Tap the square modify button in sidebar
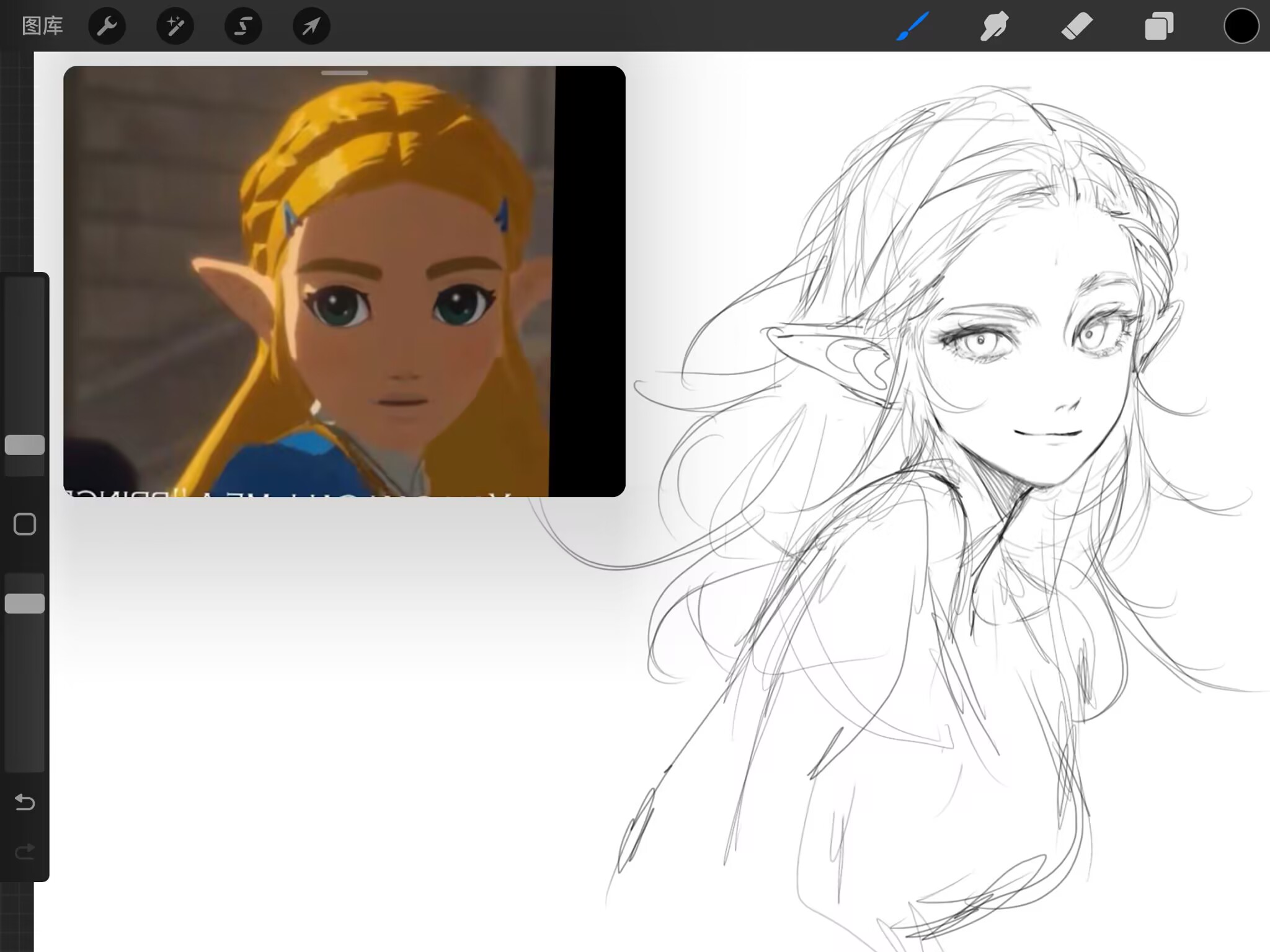 [25, 524]
